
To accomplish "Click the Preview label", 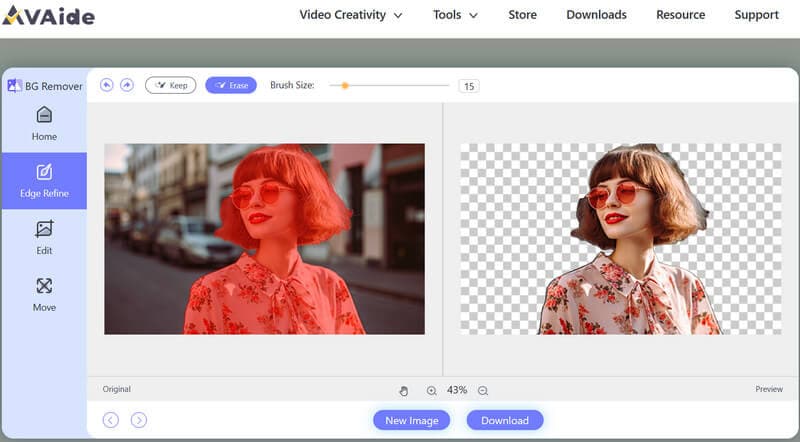I will click(x=769, y=389).
